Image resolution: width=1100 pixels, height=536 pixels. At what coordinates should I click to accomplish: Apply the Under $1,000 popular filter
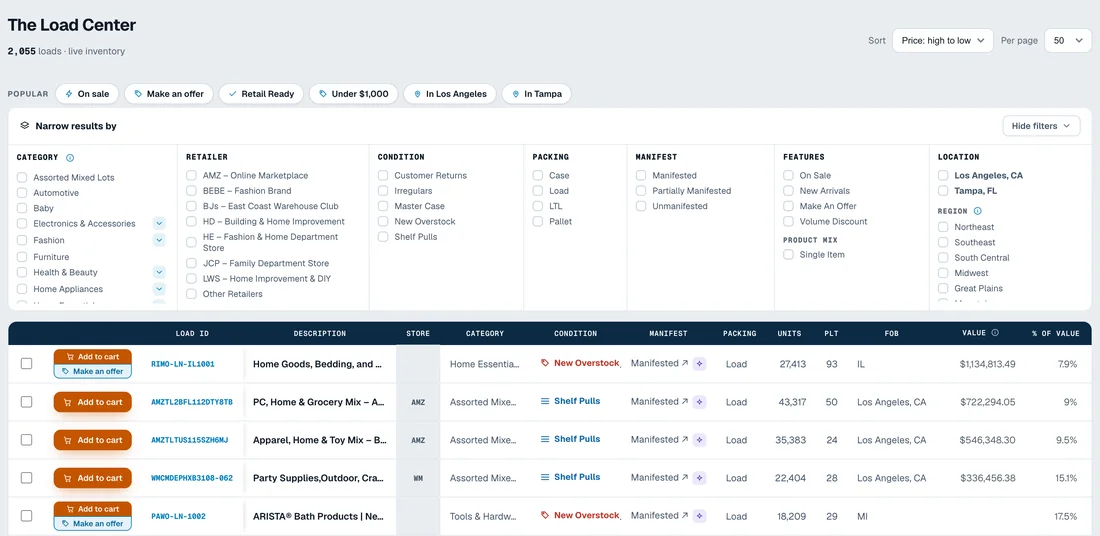pos(354,94)
